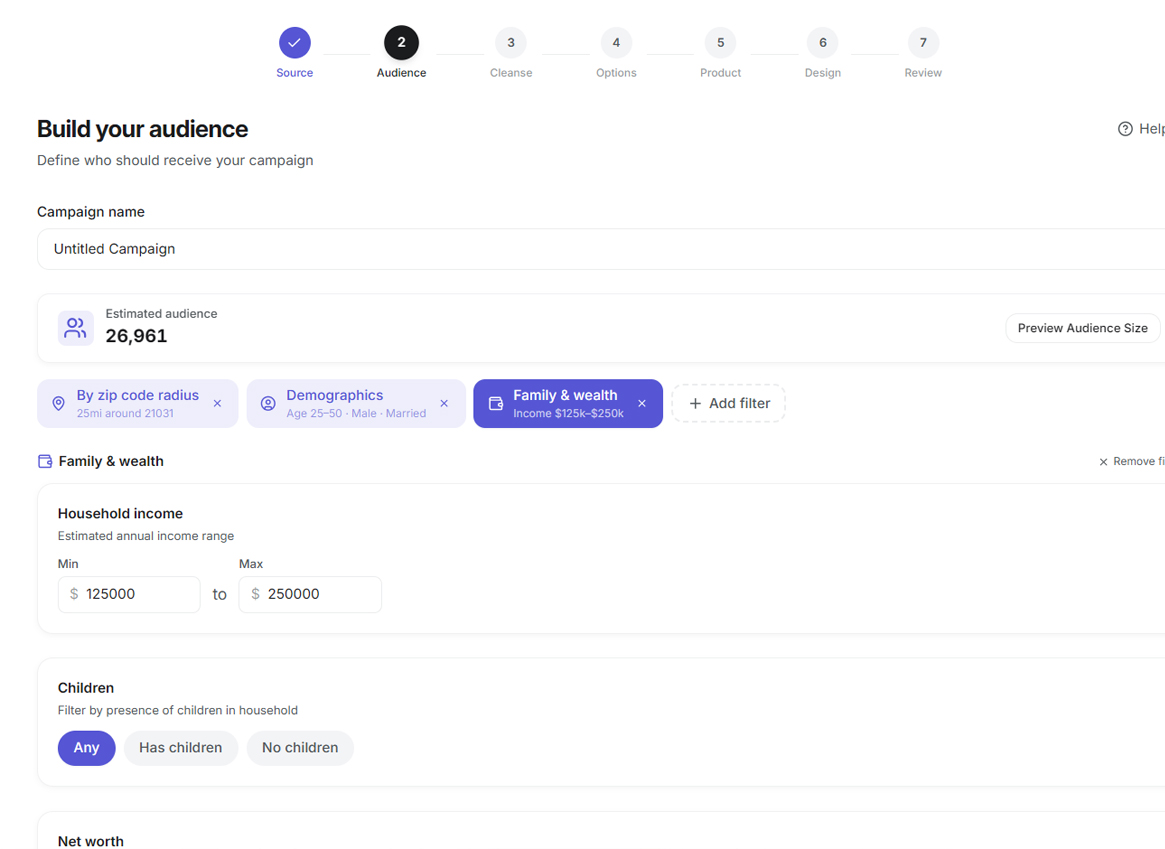Select step 2 Audience circle
The width and height of the screenshot is (1165, 849).
coord(401,43)
